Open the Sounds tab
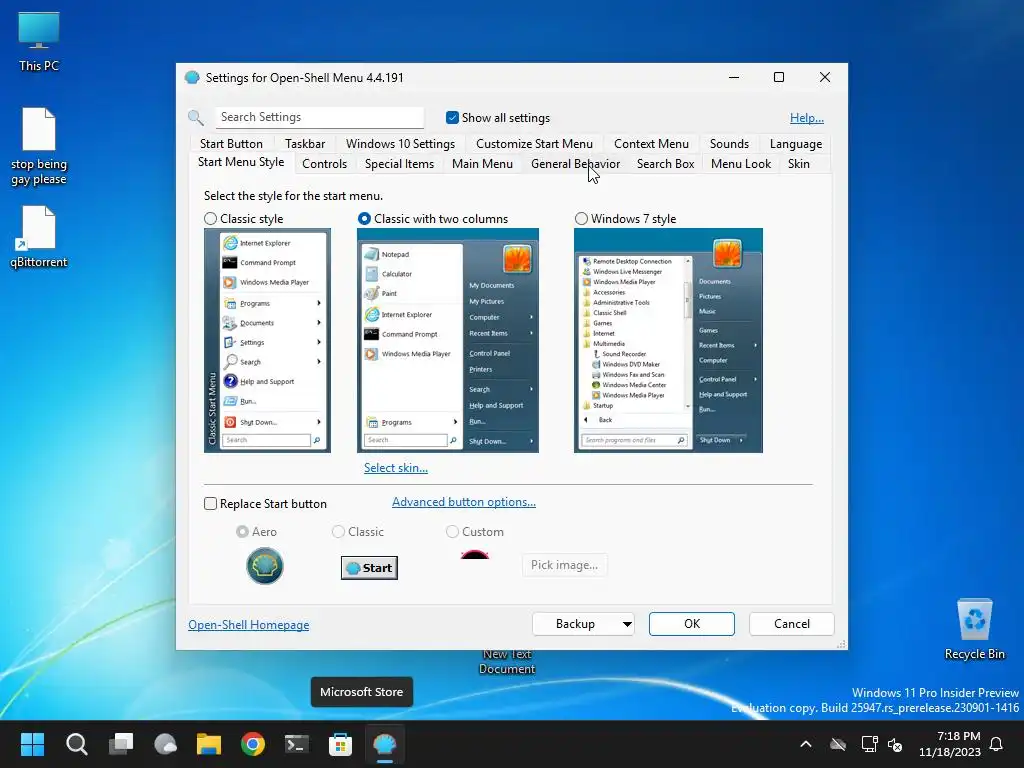The width and height of the screenshot is (1024, 768). click(729, 144)
